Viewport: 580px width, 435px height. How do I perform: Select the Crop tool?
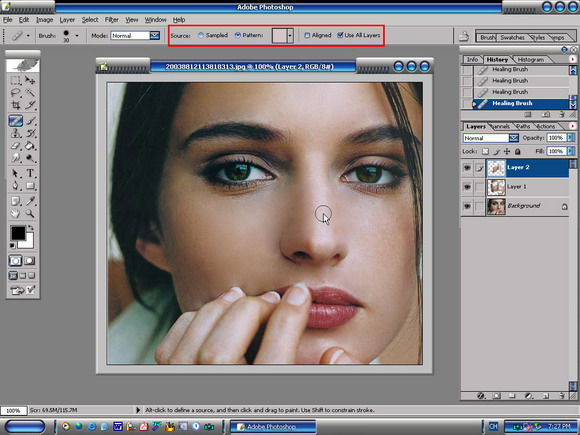point(16,105)
